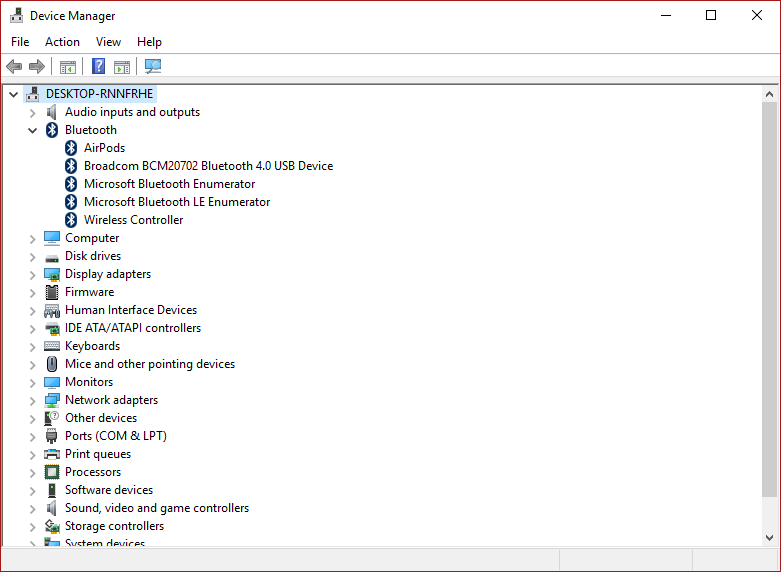Select the Wireless Controller label

(x=133, y=220)
